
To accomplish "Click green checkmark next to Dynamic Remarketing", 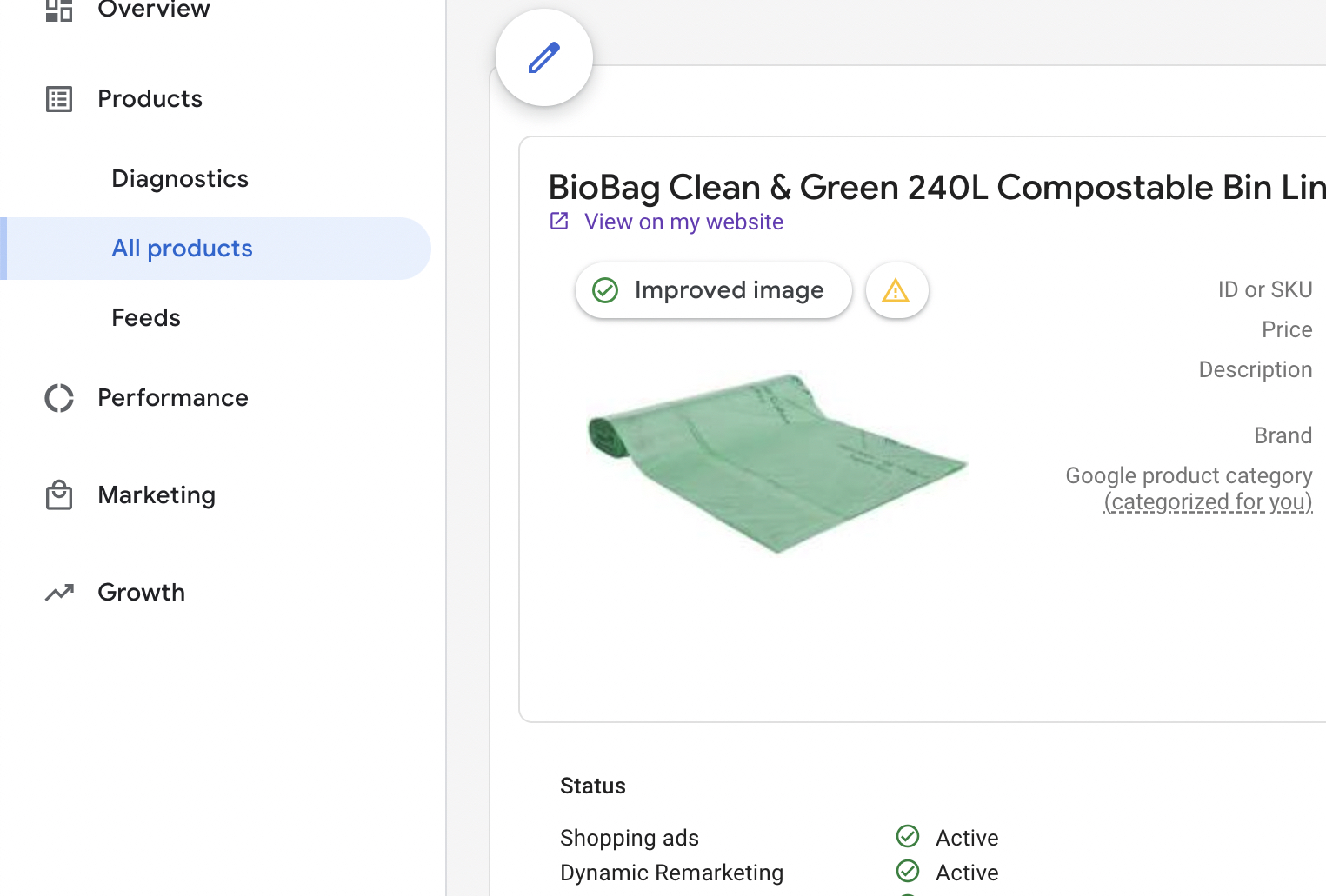I will [x=908, y=871].
